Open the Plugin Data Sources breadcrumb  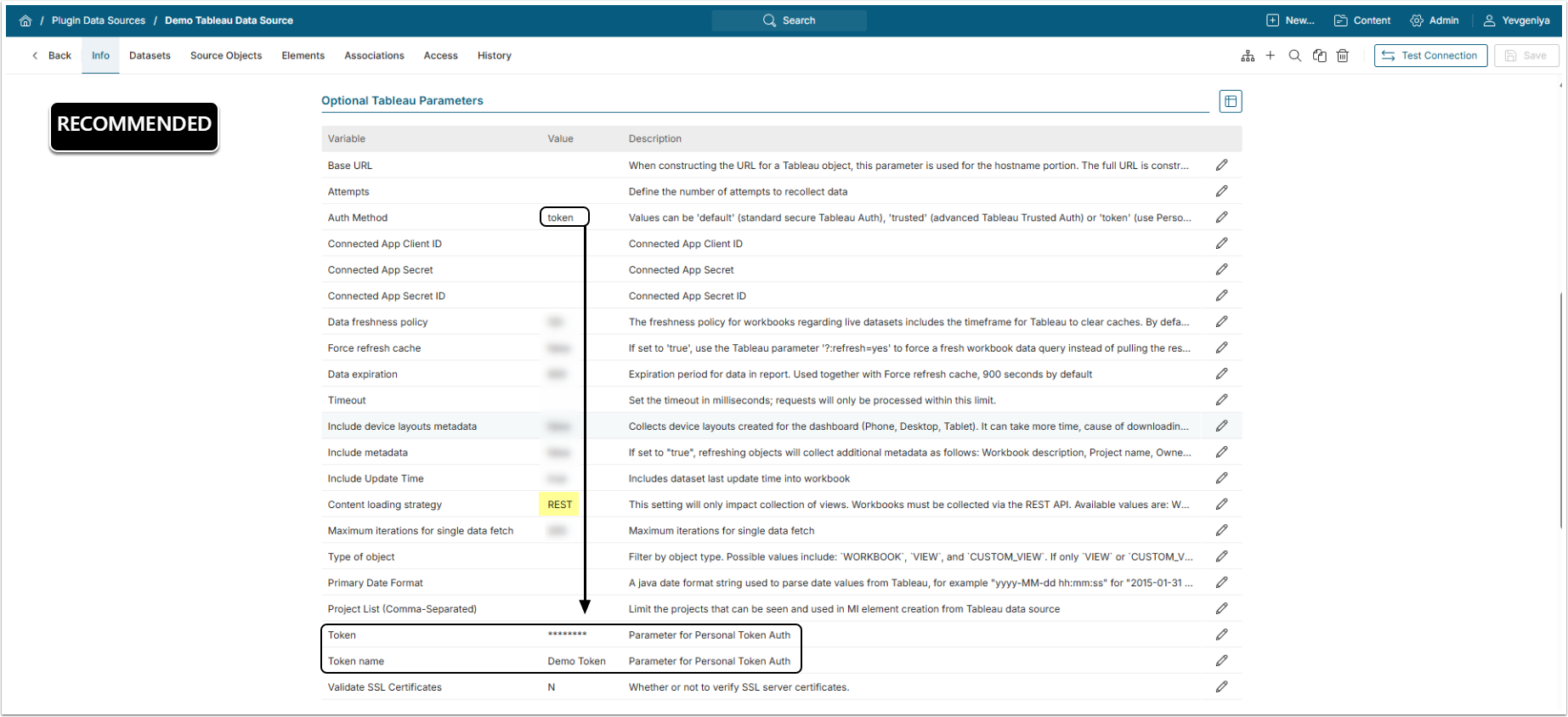(99, 20)
